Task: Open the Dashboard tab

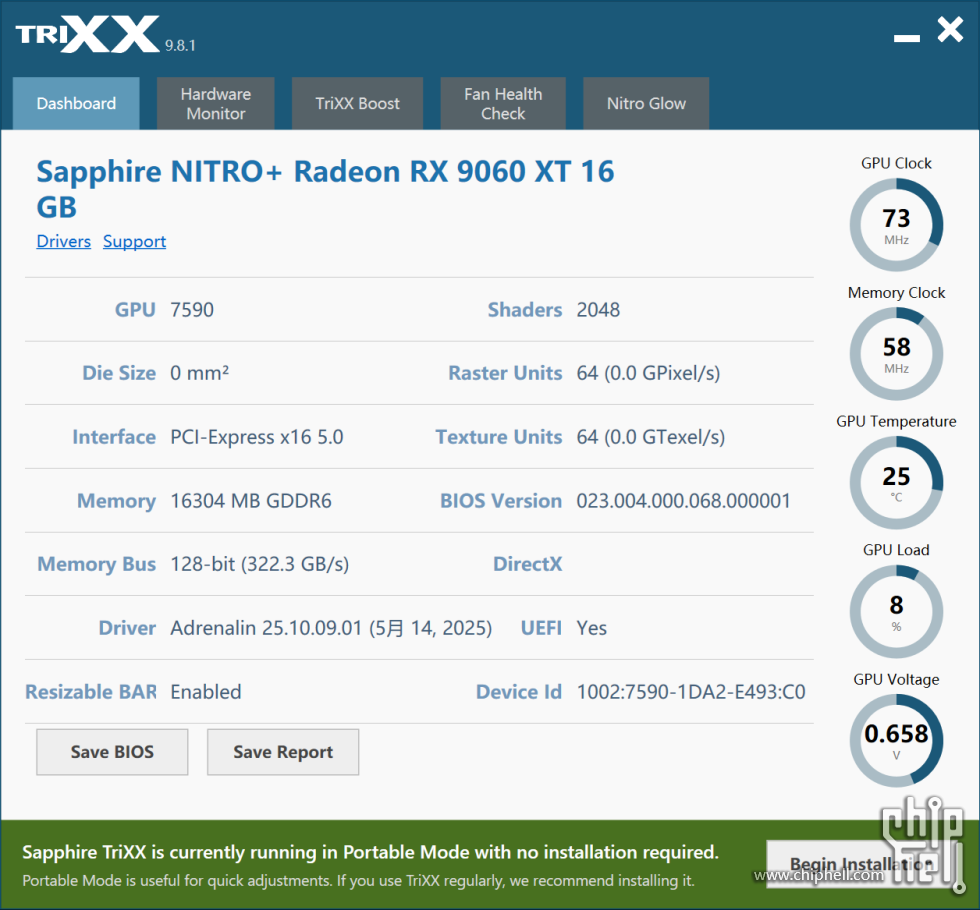Action: (x=76, y=103)
